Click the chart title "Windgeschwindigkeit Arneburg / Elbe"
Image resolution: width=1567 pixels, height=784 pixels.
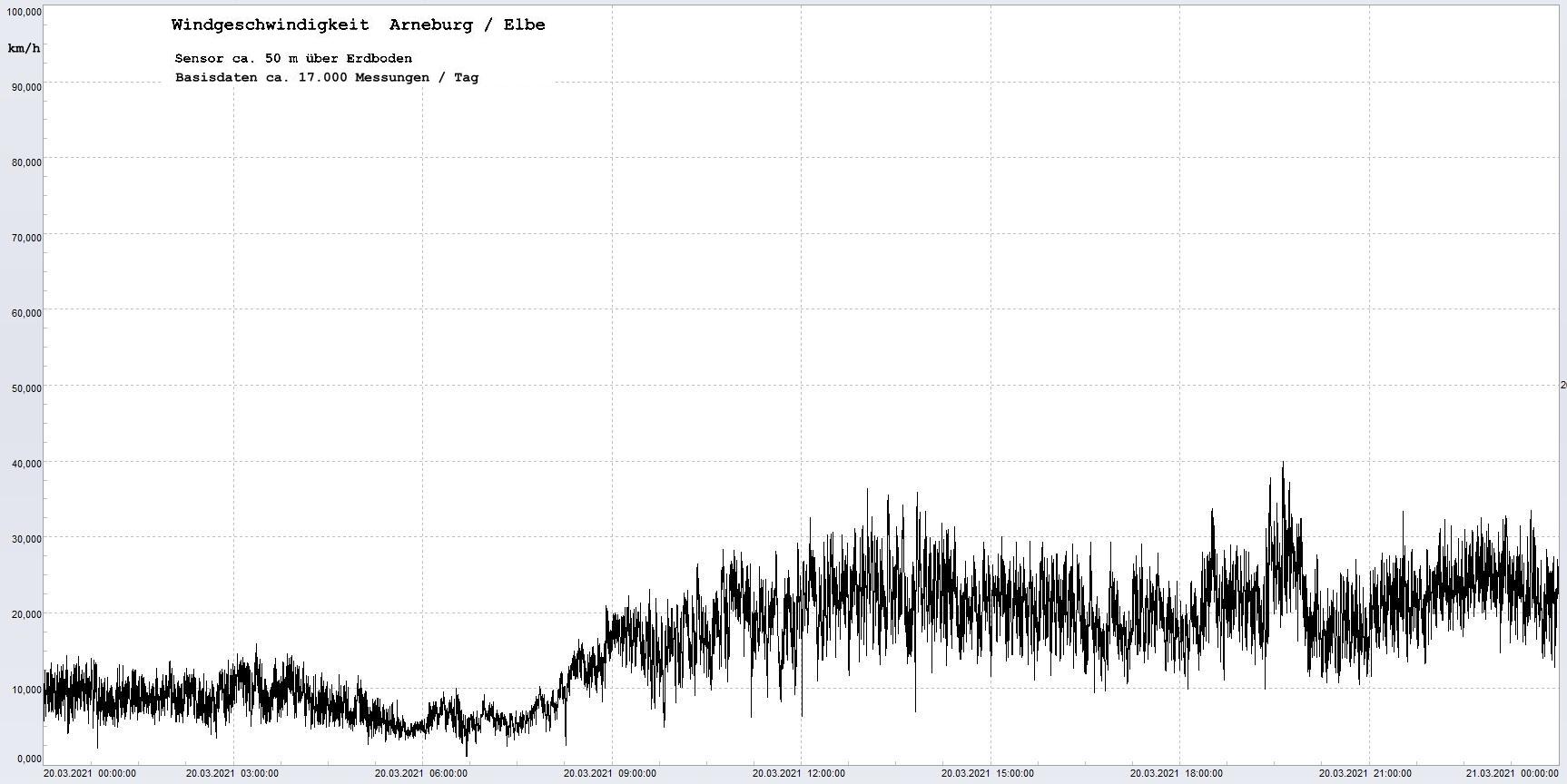pos(358,25)
